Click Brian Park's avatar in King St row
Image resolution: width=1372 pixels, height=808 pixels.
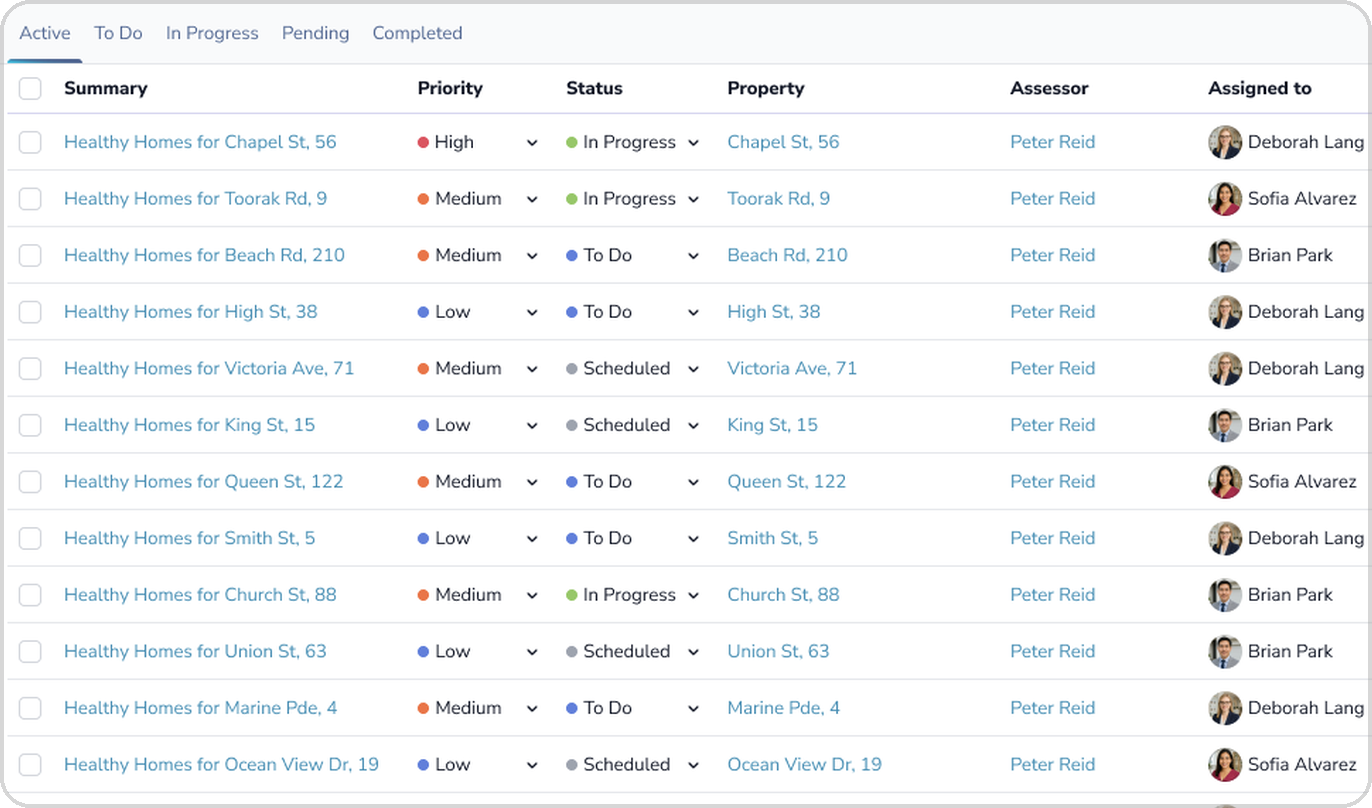tap(1225, 425)
